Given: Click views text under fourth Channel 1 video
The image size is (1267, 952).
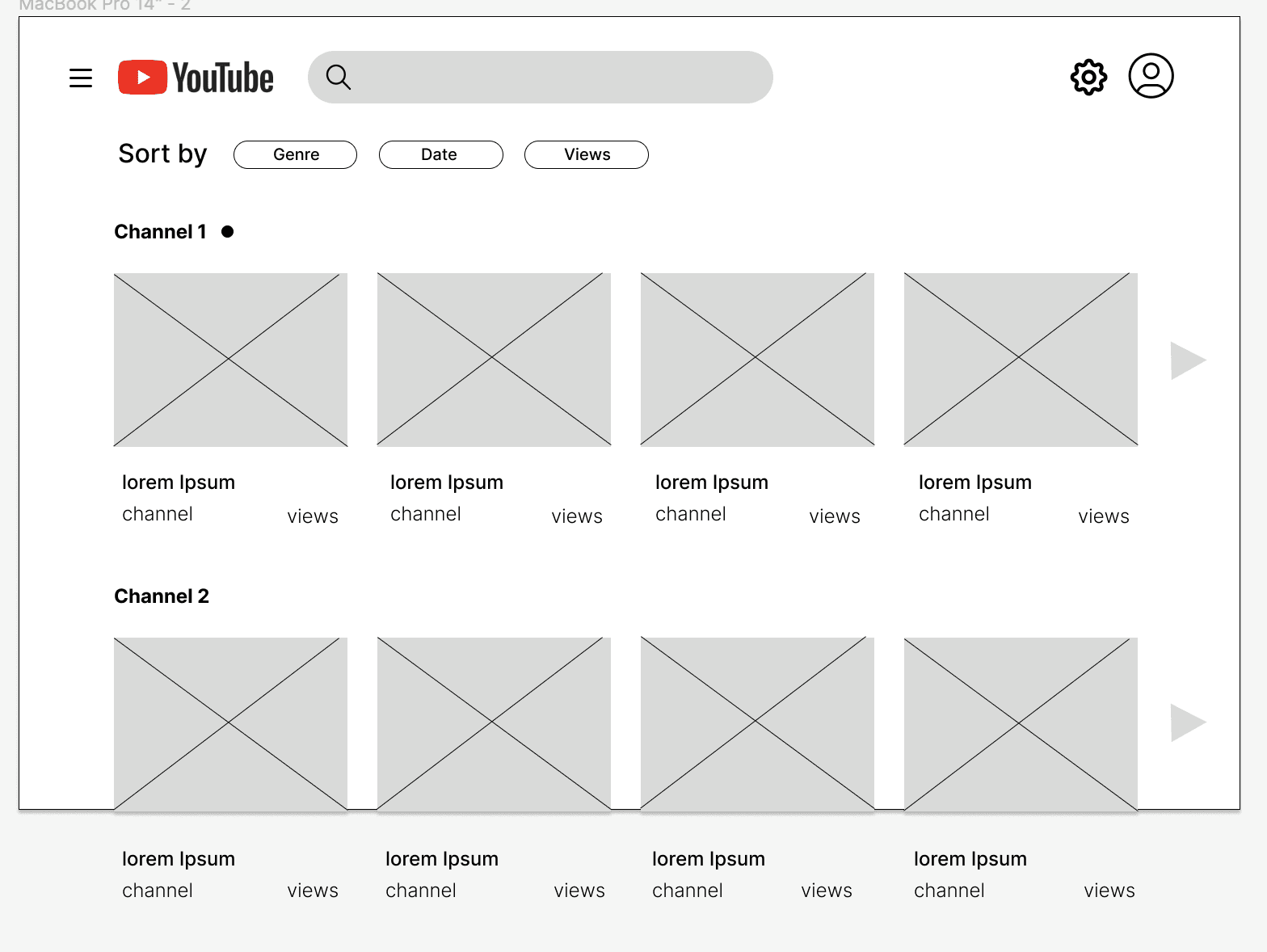Looking at the screenshot, I should click(1104, 516).
